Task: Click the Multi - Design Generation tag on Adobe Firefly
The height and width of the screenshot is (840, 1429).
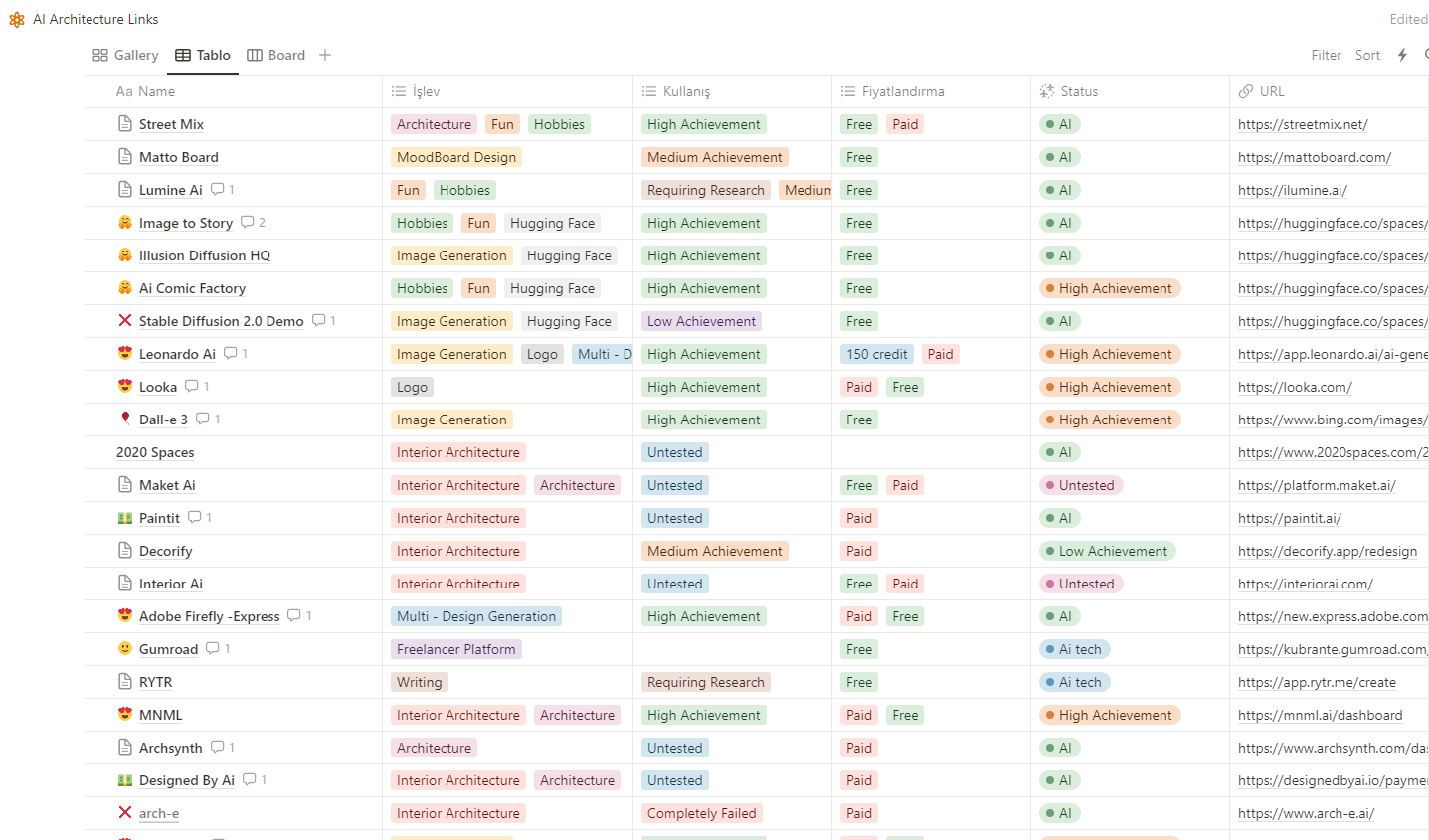Action: pos(476,616)
